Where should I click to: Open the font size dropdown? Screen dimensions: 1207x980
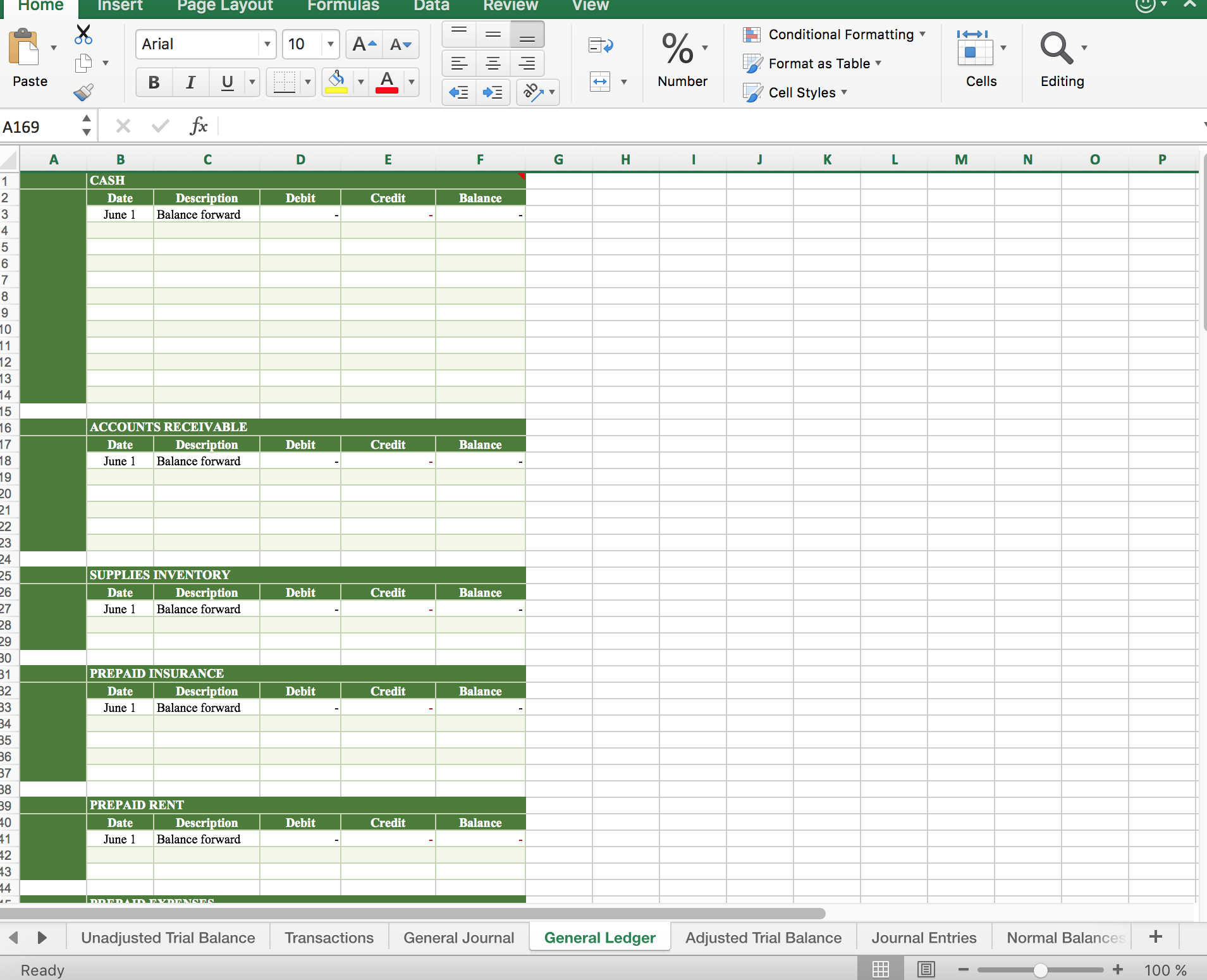click(330, 44)
